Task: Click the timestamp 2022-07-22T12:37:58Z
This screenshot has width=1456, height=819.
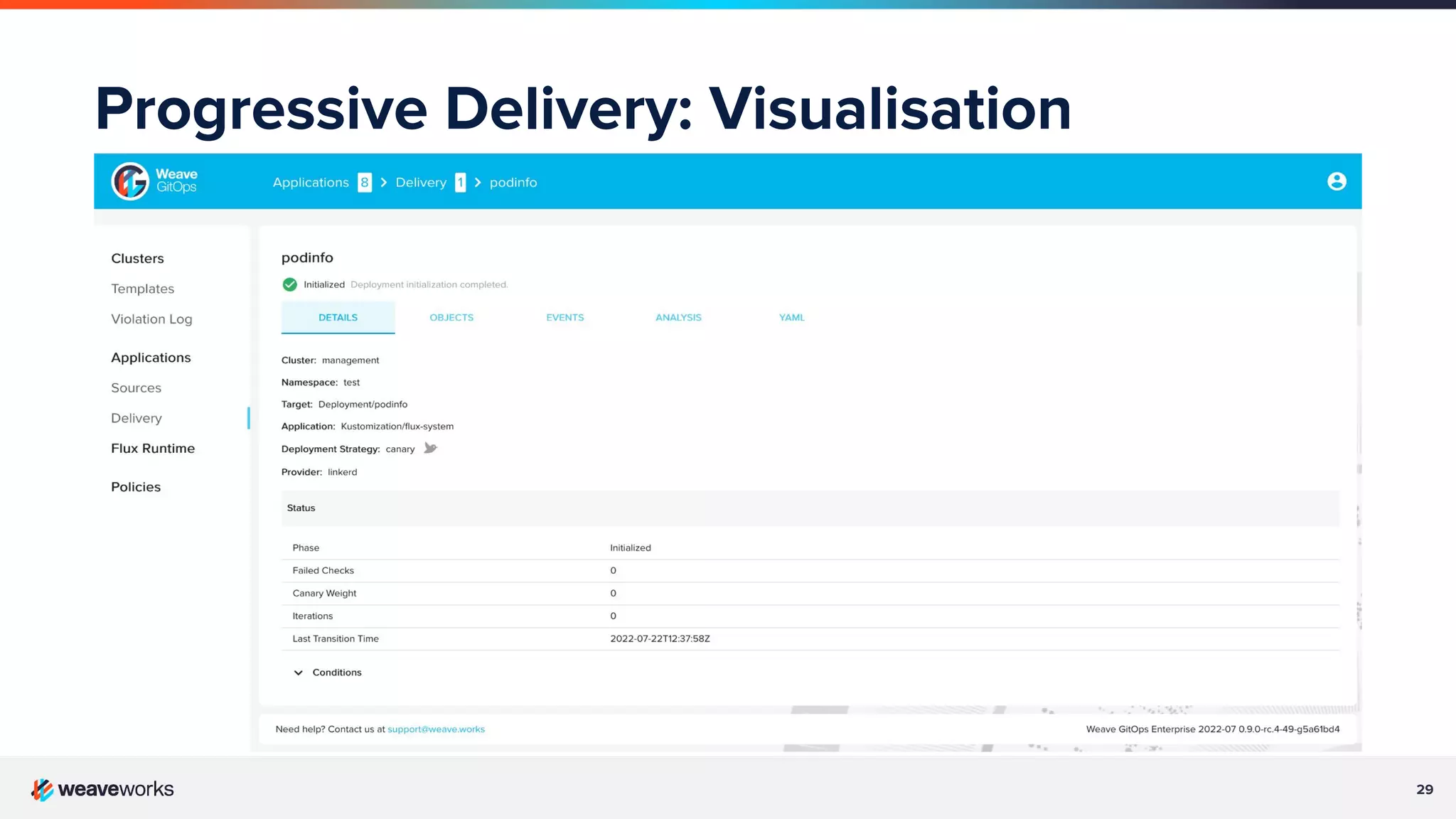Action: (x=660, y=639)
